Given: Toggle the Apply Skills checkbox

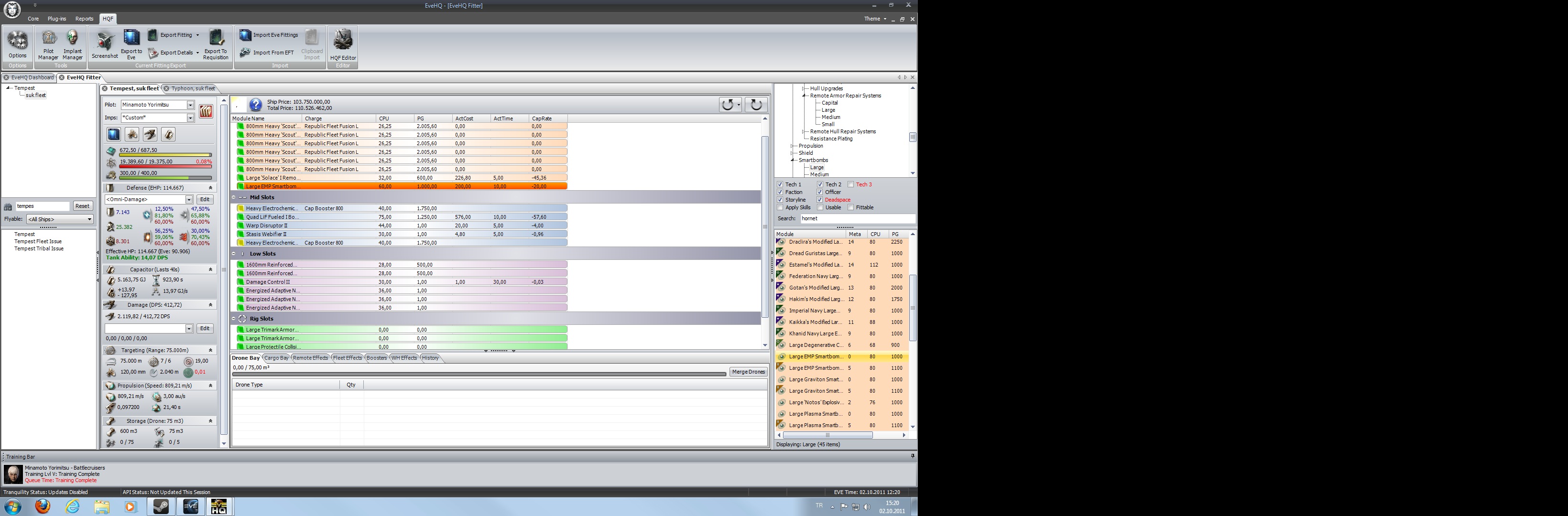Looking at the screenshot, I should (780, 207).
